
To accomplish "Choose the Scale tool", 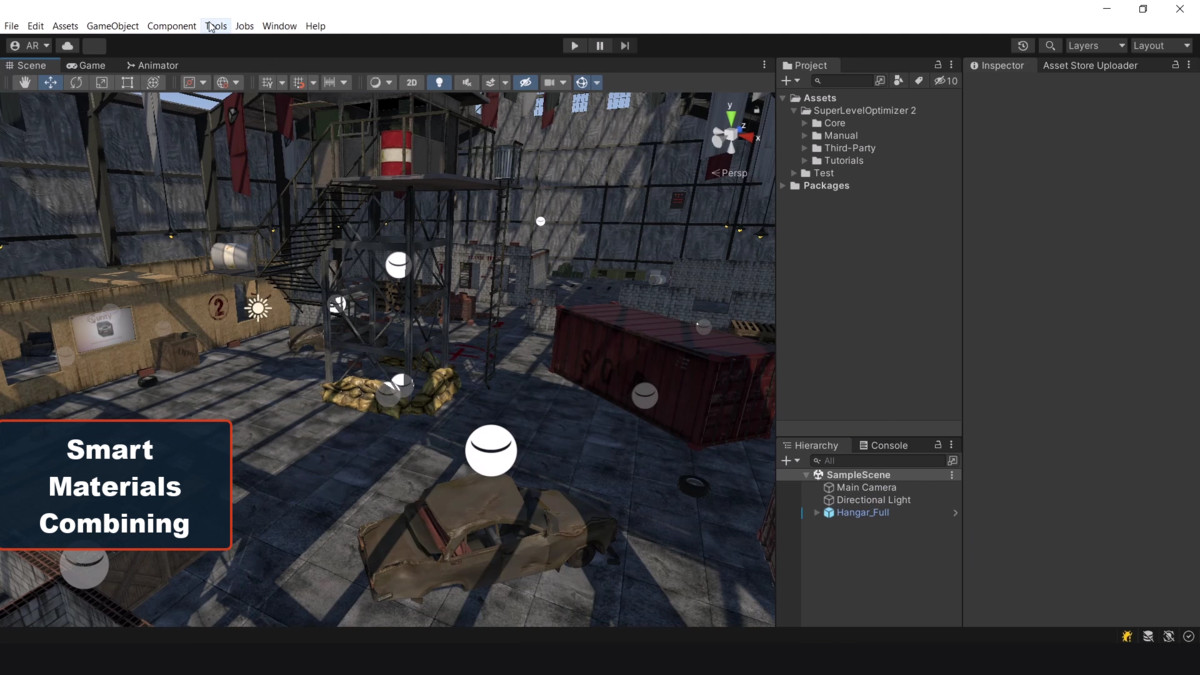I will coord(101,82).
